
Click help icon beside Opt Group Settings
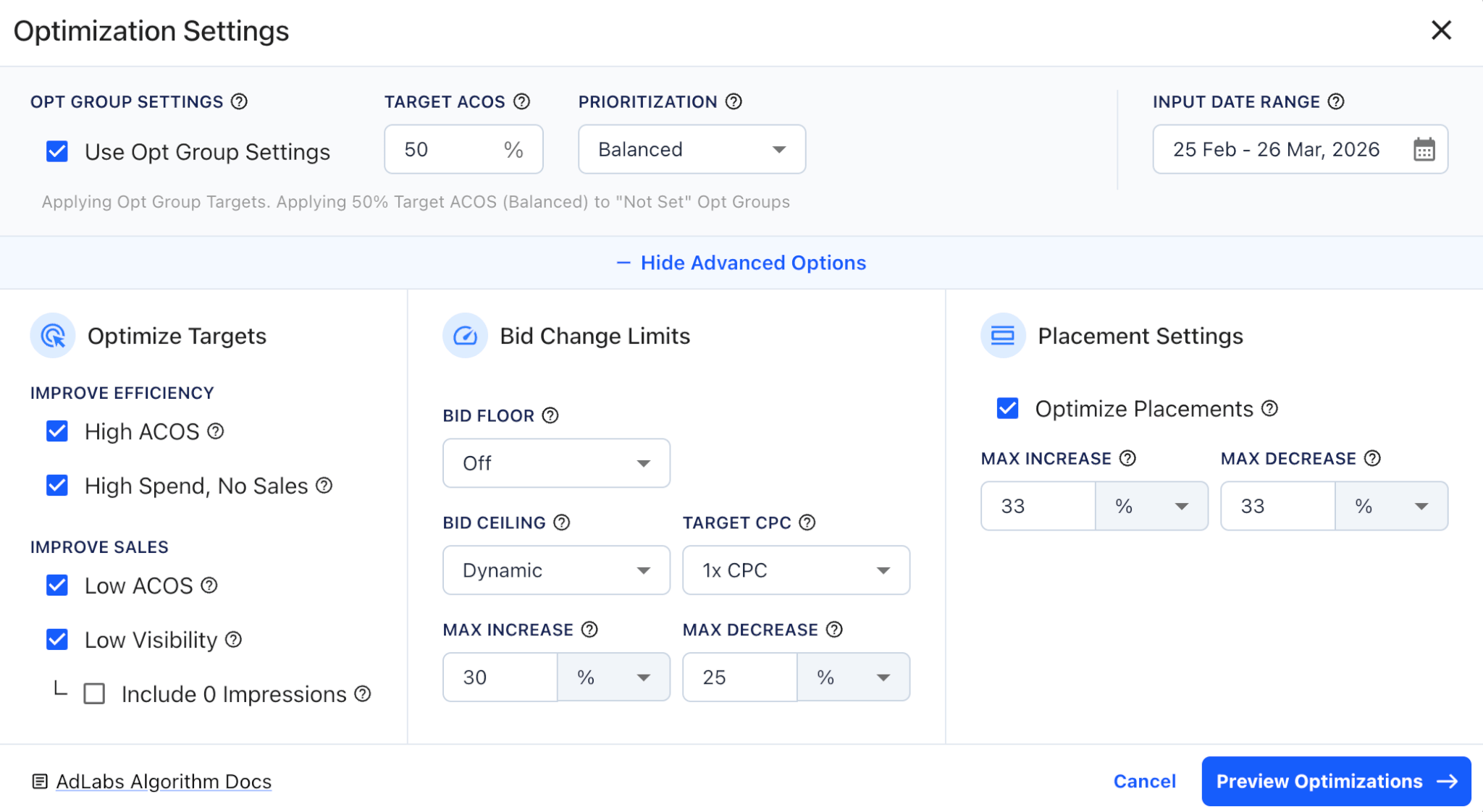tap(239, 102)
